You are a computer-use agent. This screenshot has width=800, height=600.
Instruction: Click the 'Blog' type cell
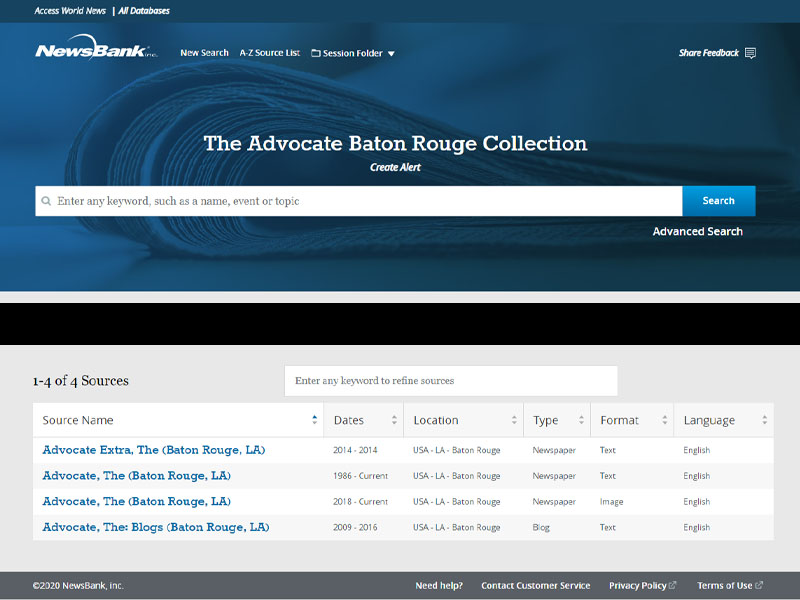tap(541, 528)
